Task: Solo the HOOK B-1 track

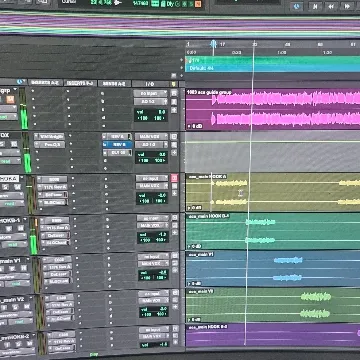Action: pos(10,229)
